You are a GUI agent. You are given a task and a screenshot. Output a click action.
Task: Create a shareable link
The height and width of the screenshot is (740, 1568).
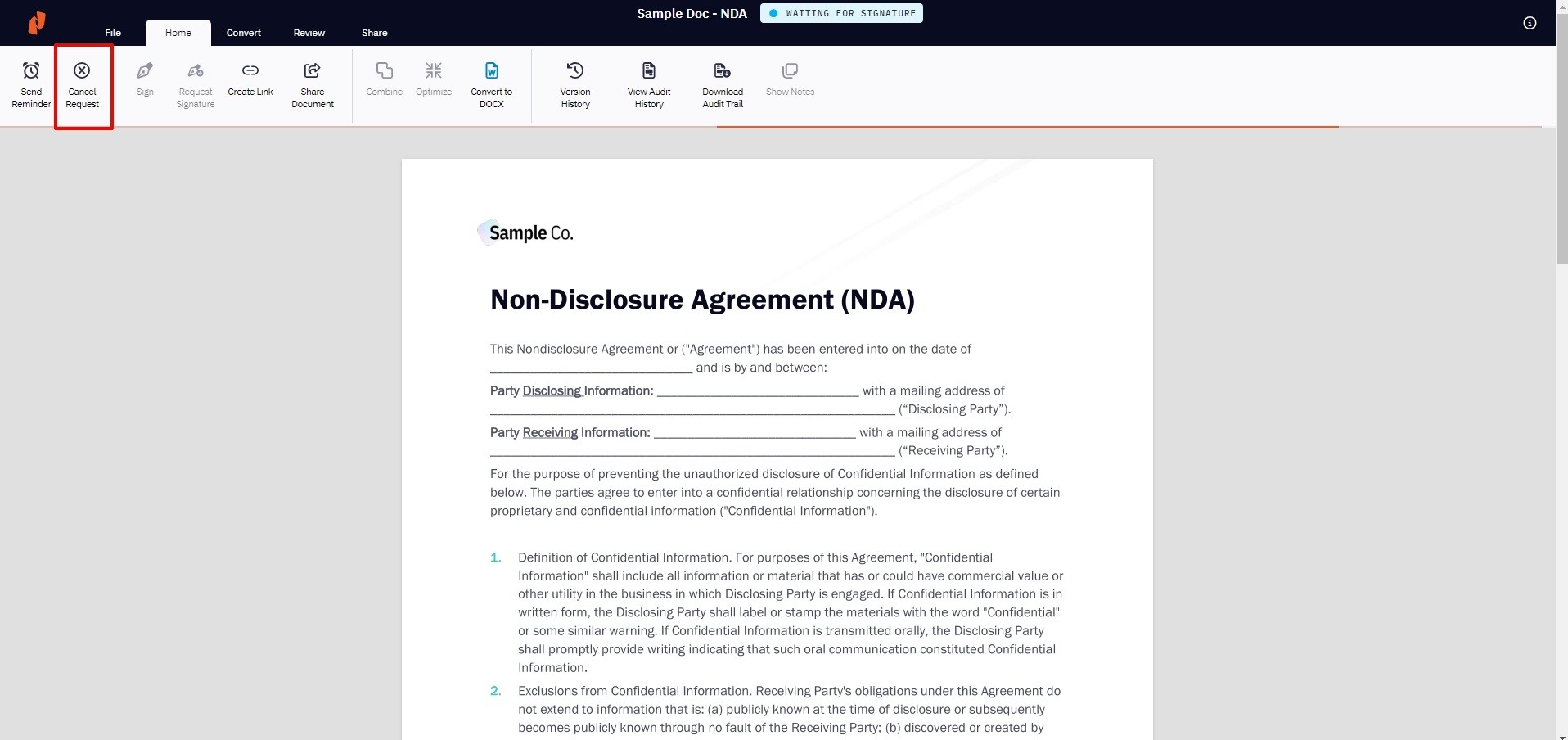[x=250, y=80]
